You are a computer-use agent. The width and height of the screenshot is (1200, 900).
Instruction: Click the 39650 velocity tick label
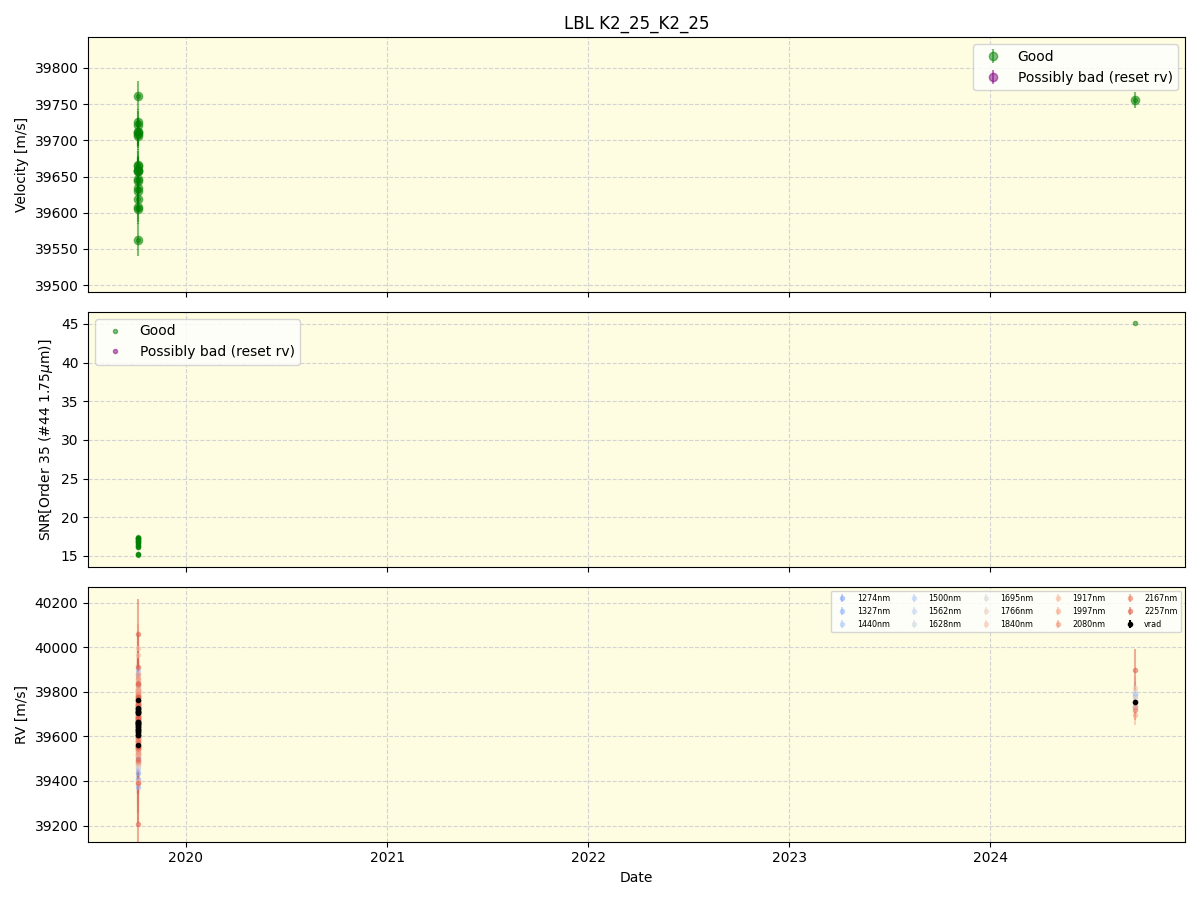[x=59, y=177]
